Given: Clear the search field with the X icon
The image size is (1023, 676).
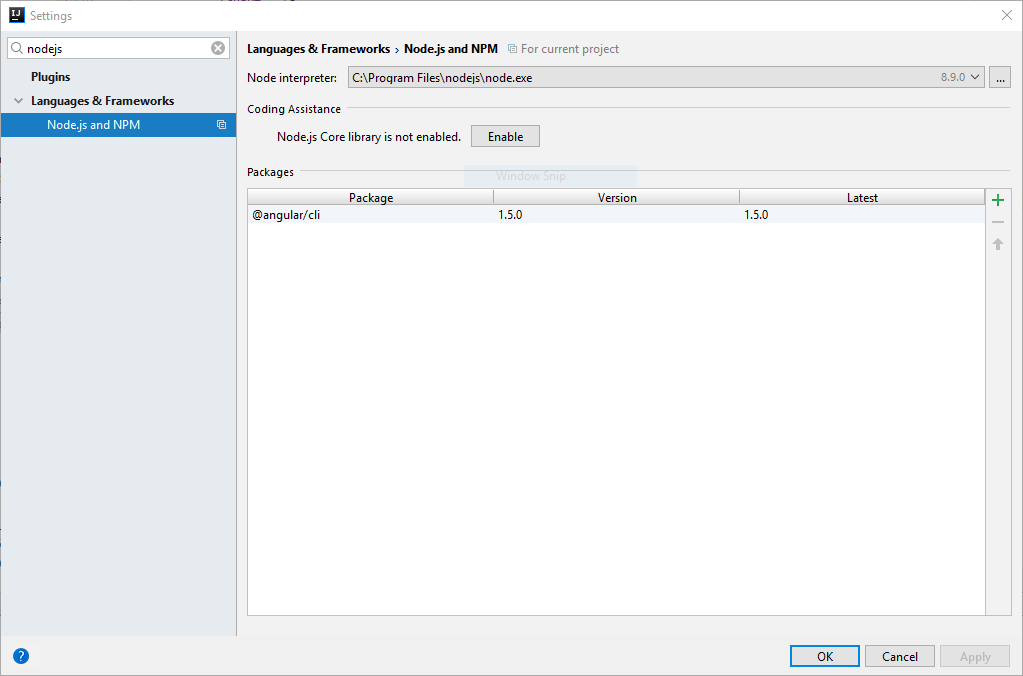Looking at the screenshot, I should click(218, 48).
